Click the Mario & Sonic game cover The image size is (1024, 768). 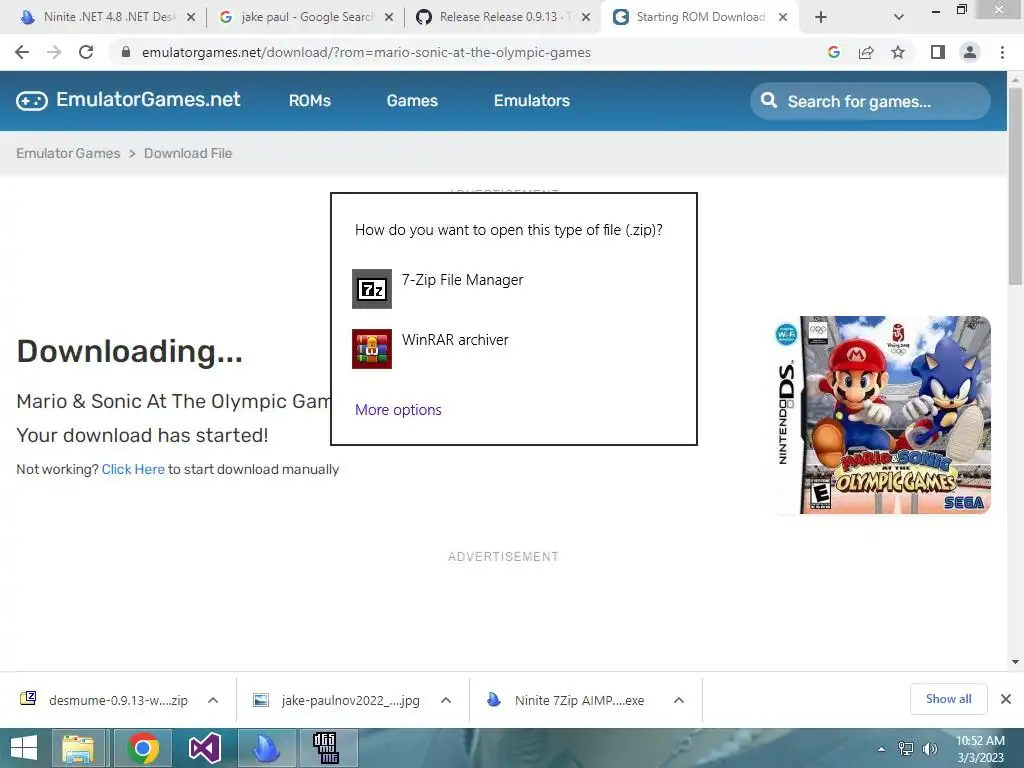883,415
